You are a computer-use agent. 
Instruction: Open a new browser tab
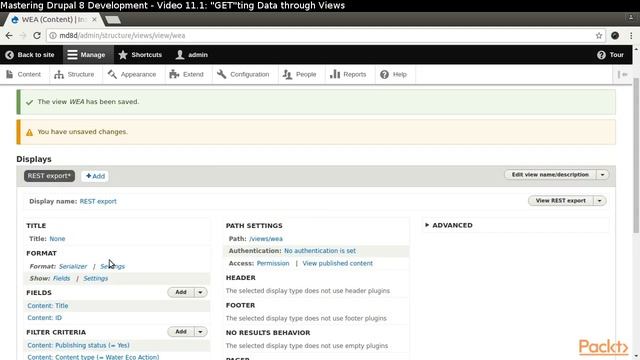coord(113,20)
